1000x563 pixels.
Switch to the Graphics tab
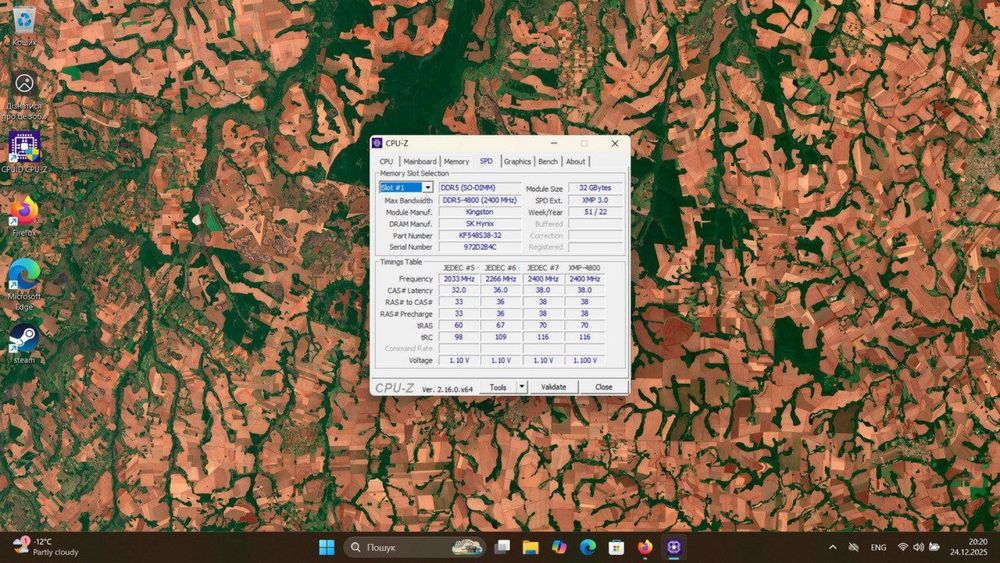point(517,161)
